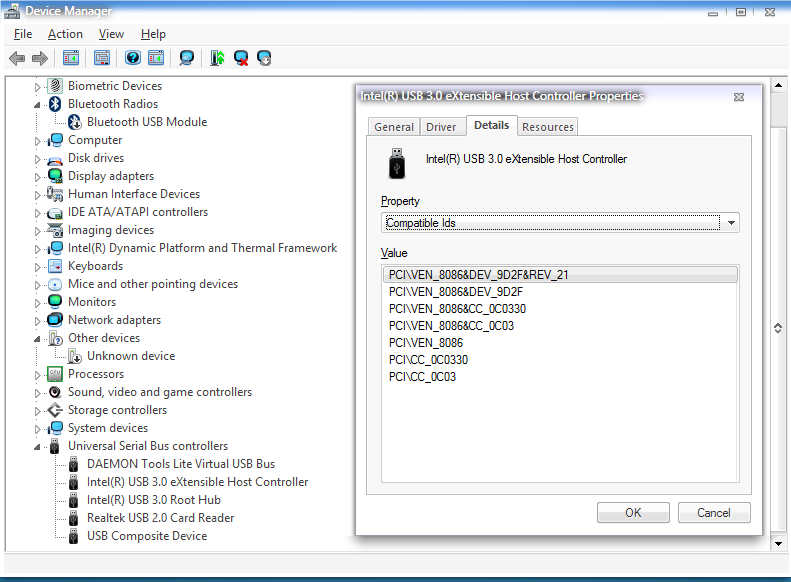Expand the Computer node arrow
The height and width of the screenshot is (582, 791).
37,141
